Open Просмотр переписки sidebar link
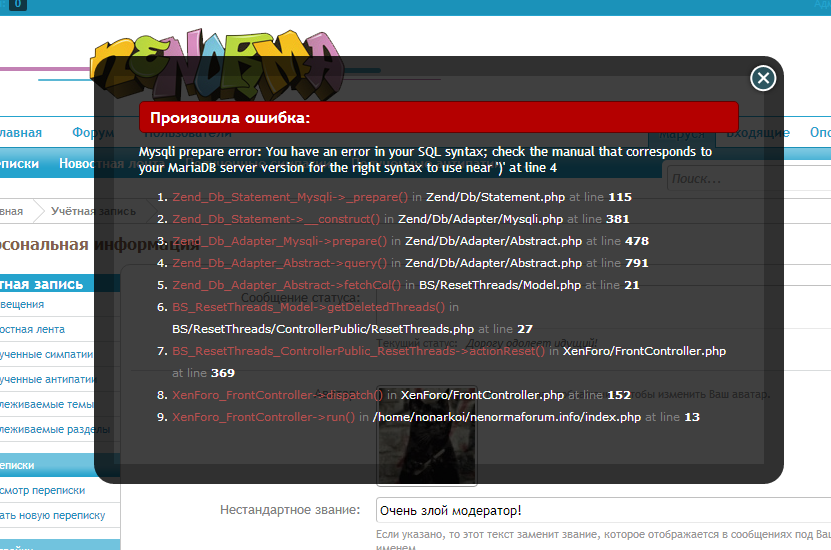The height and width of the screenshot is (550, 831). [42, 490]
